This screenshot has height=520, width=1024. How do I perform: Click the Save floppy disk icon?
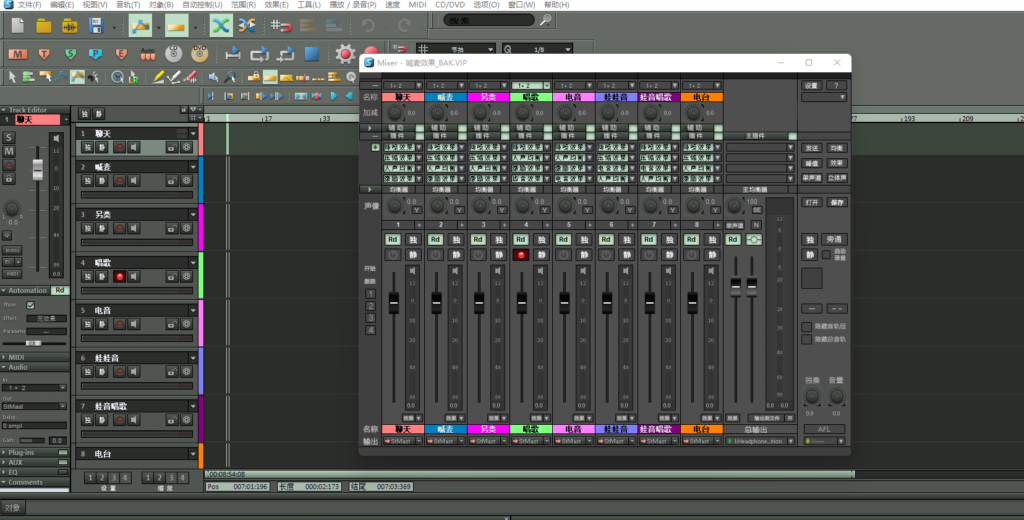96,26
